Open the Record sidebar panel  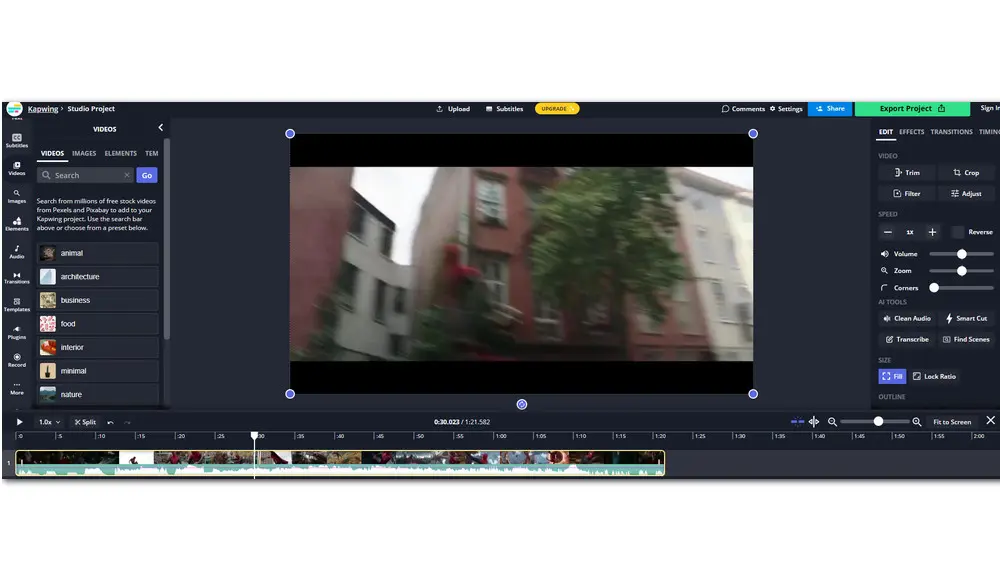(x=17, y=360)
